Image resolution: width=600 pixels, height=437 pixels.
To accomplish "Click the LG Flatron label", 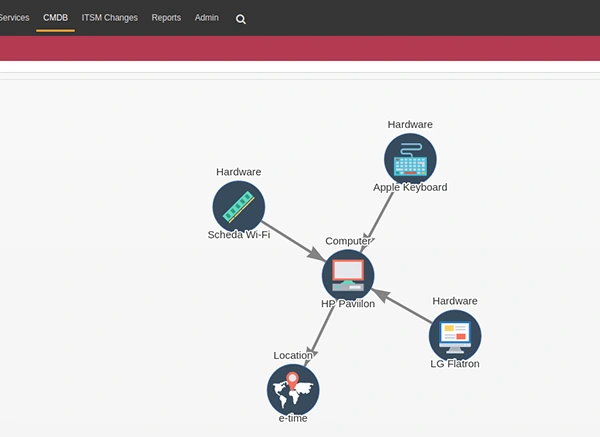I will [x=455, y=364].
